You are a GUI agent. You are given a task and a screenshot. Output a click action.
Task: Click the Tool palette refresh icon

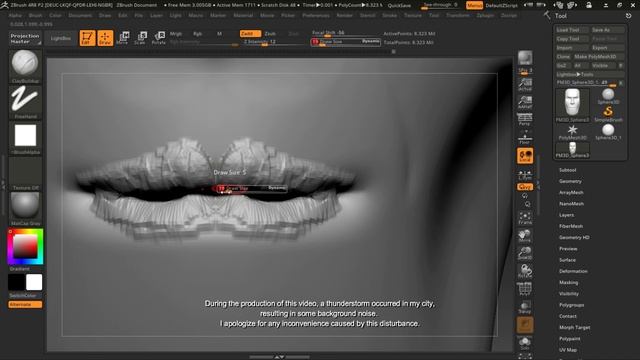[628, 16]
